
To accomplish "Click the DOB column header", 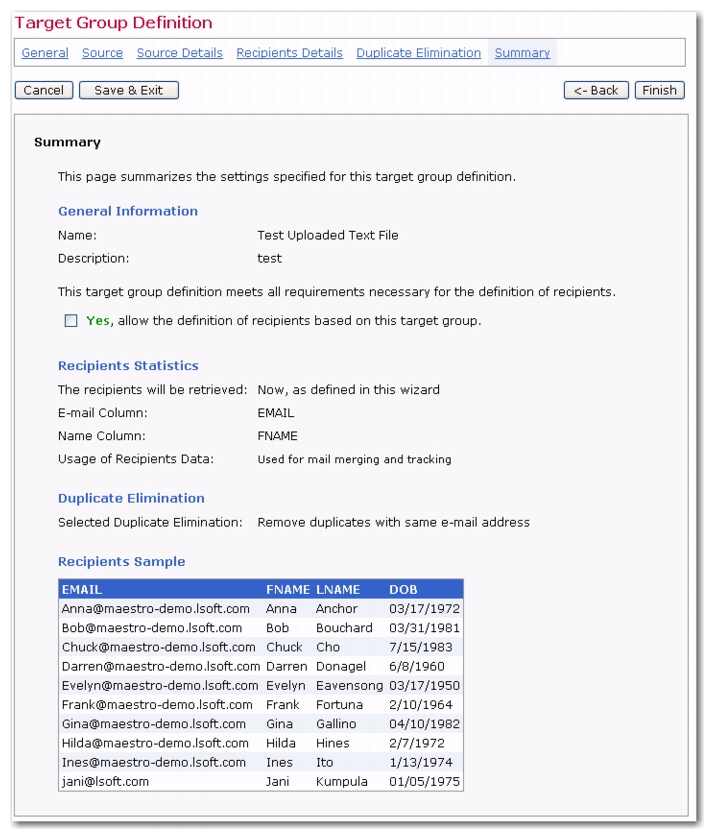I will (403, 590).
